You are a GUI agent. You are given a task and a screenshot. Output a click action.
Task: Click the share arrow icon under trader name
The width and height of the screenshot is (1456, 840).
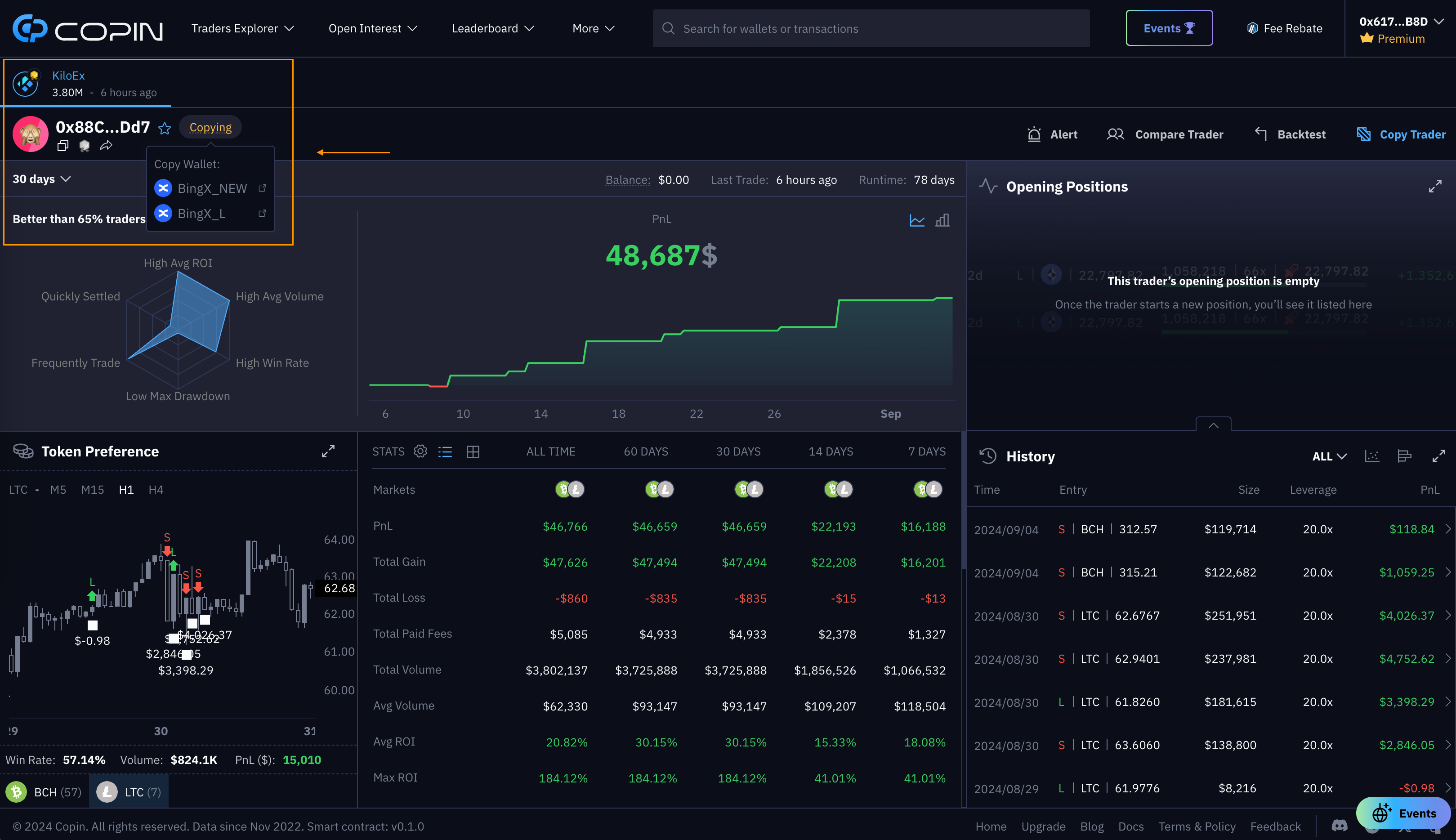[106, 146]
